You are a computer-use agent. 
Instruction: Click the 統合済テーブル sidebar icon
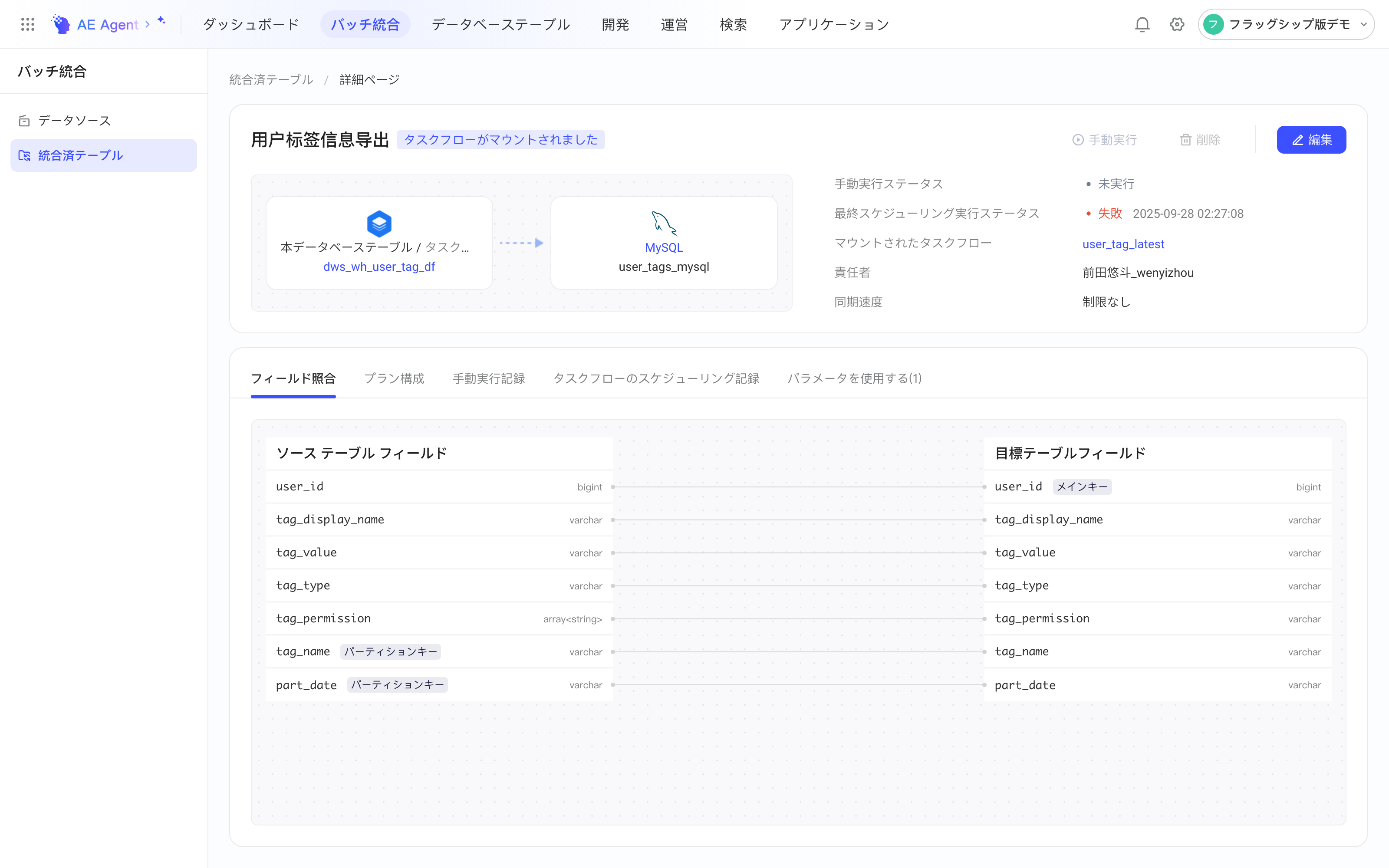point(24,155)
